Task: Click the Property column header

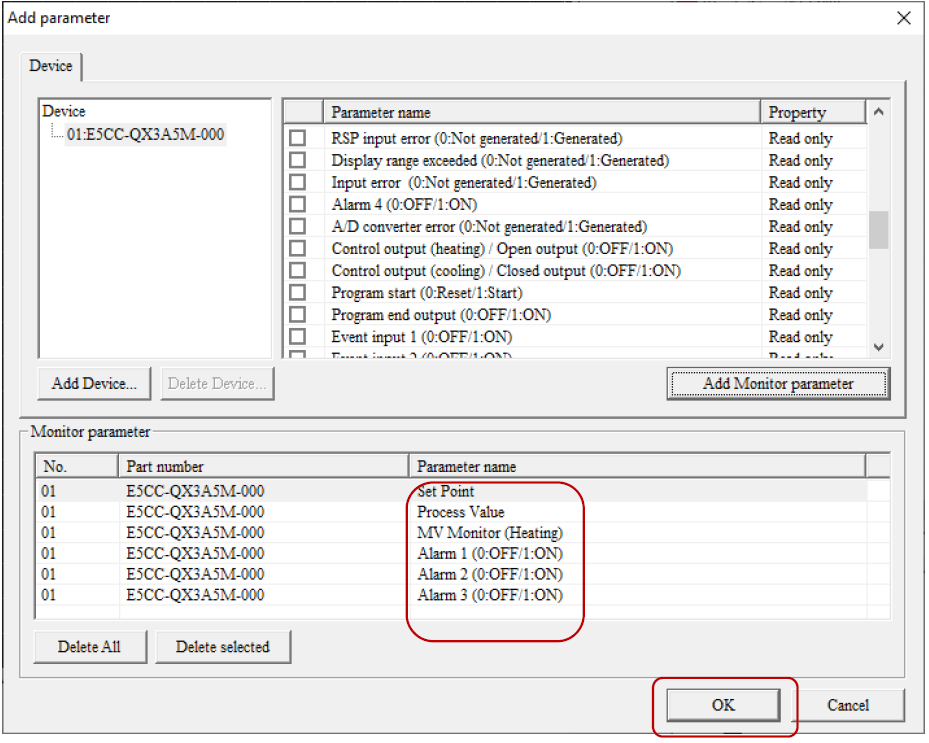Action: [x=813, y=112]
